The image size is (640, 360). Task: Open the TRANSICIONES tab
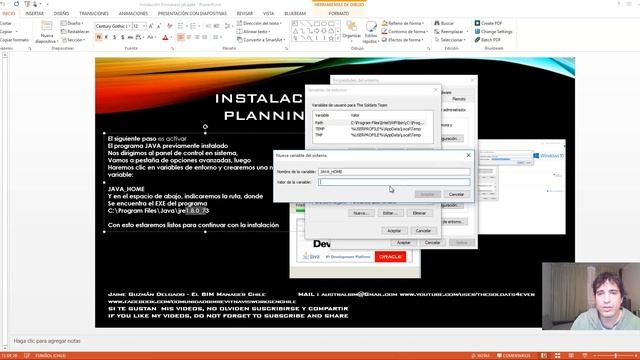[x=94, y=13]
